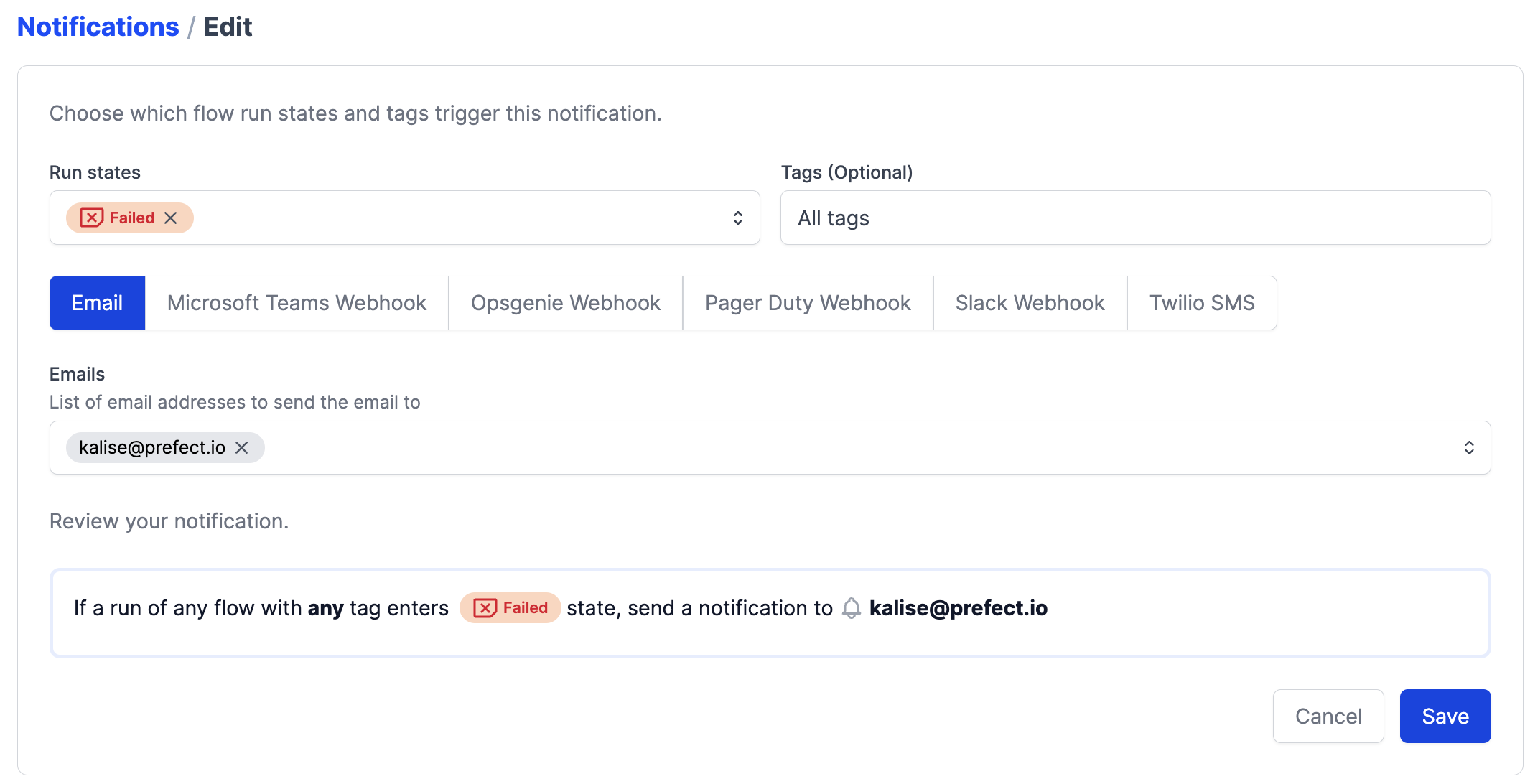Switch to Opsgenie Webhook tab
Screen dimensions: 1525x784
pos(566,303)
